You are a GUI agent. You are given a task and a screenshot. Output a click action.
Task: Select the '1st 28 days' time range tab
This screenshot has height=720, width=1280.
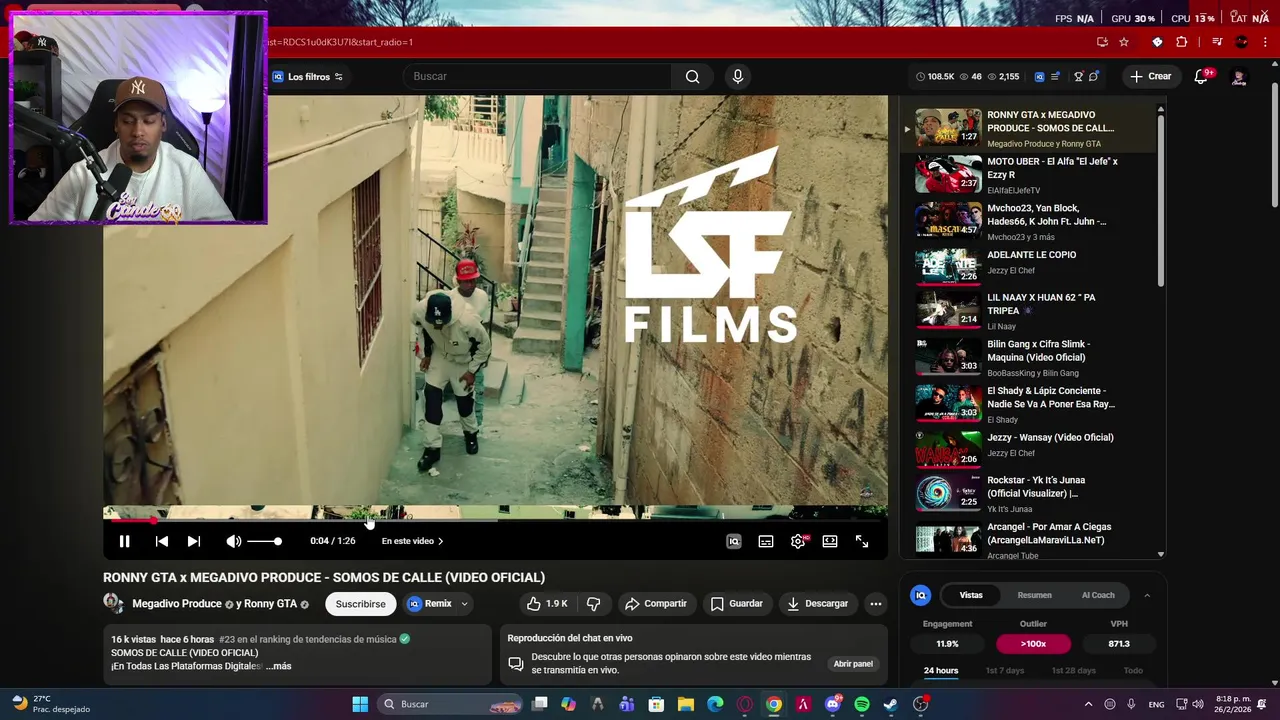pyautogui.click(x=1073, y=671)
